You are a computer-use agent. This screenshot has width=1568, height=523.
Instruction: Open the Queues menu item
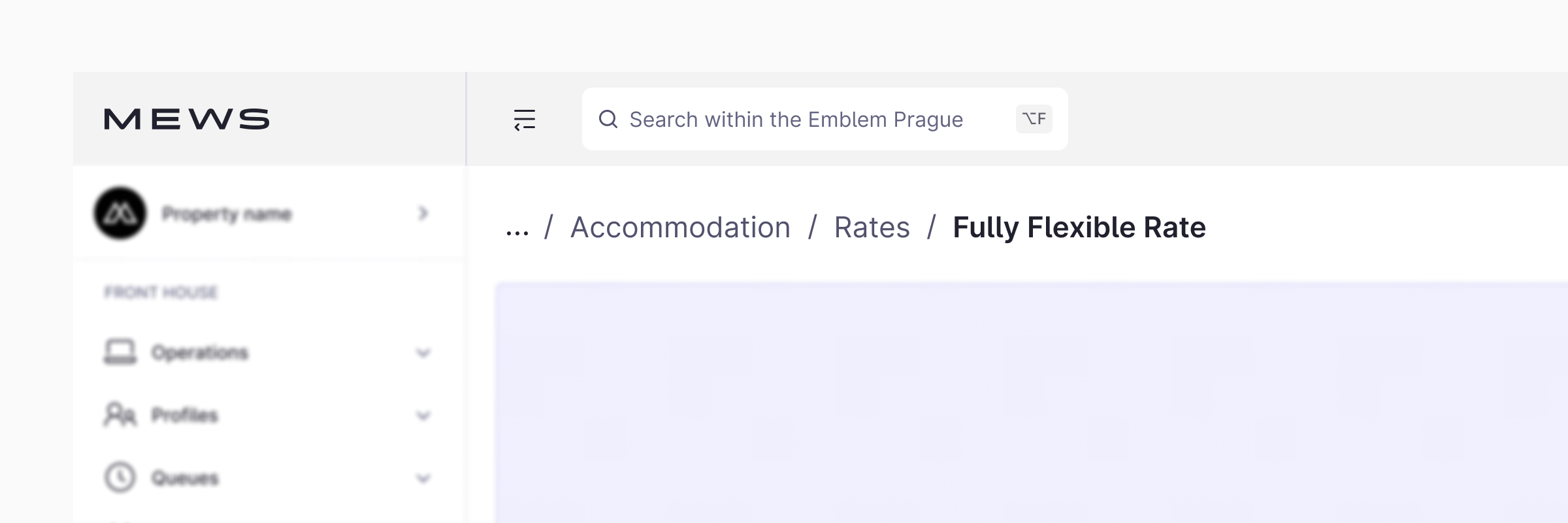click(x=185, y=478)
